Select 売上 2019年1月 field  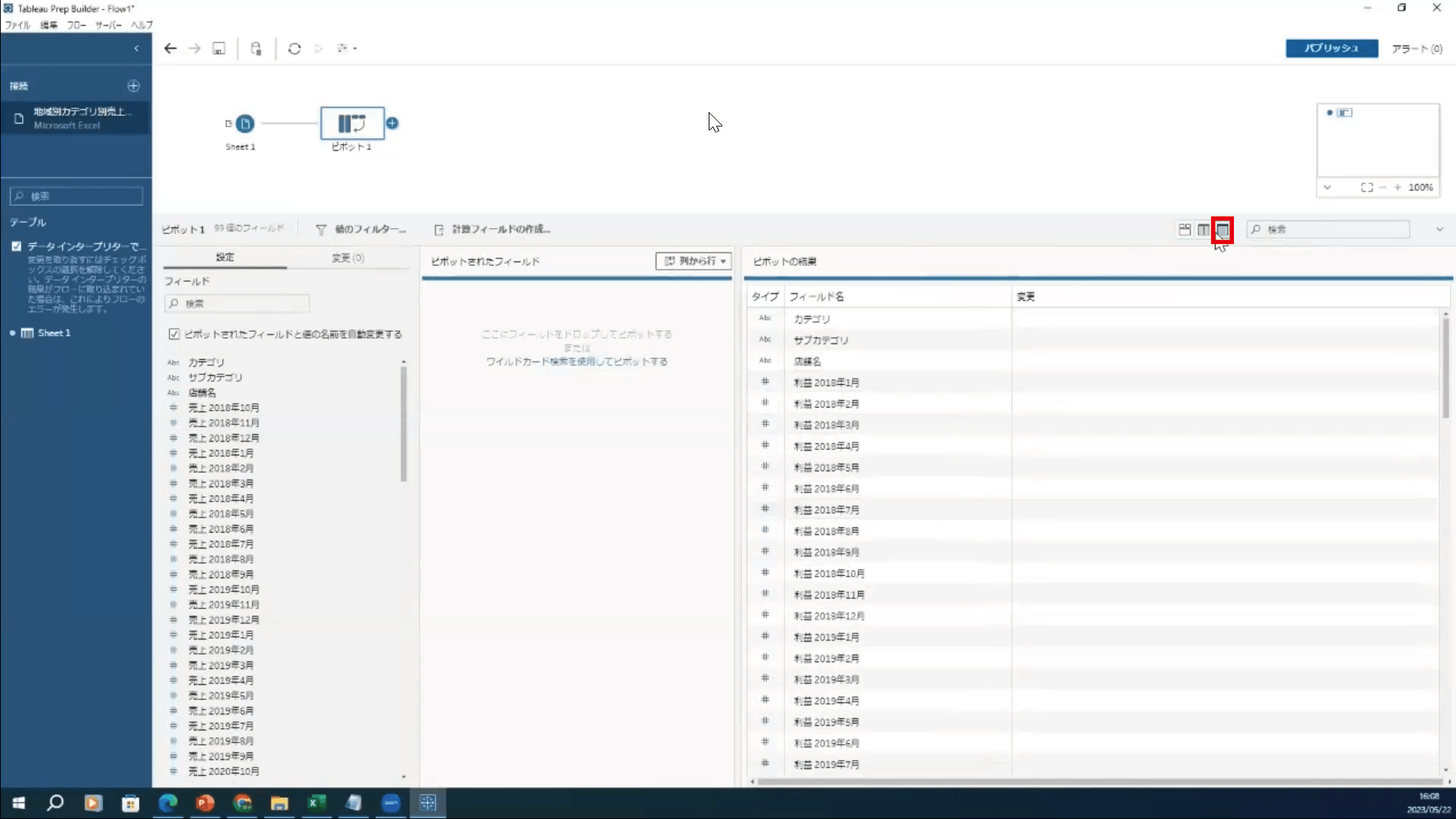221,635
